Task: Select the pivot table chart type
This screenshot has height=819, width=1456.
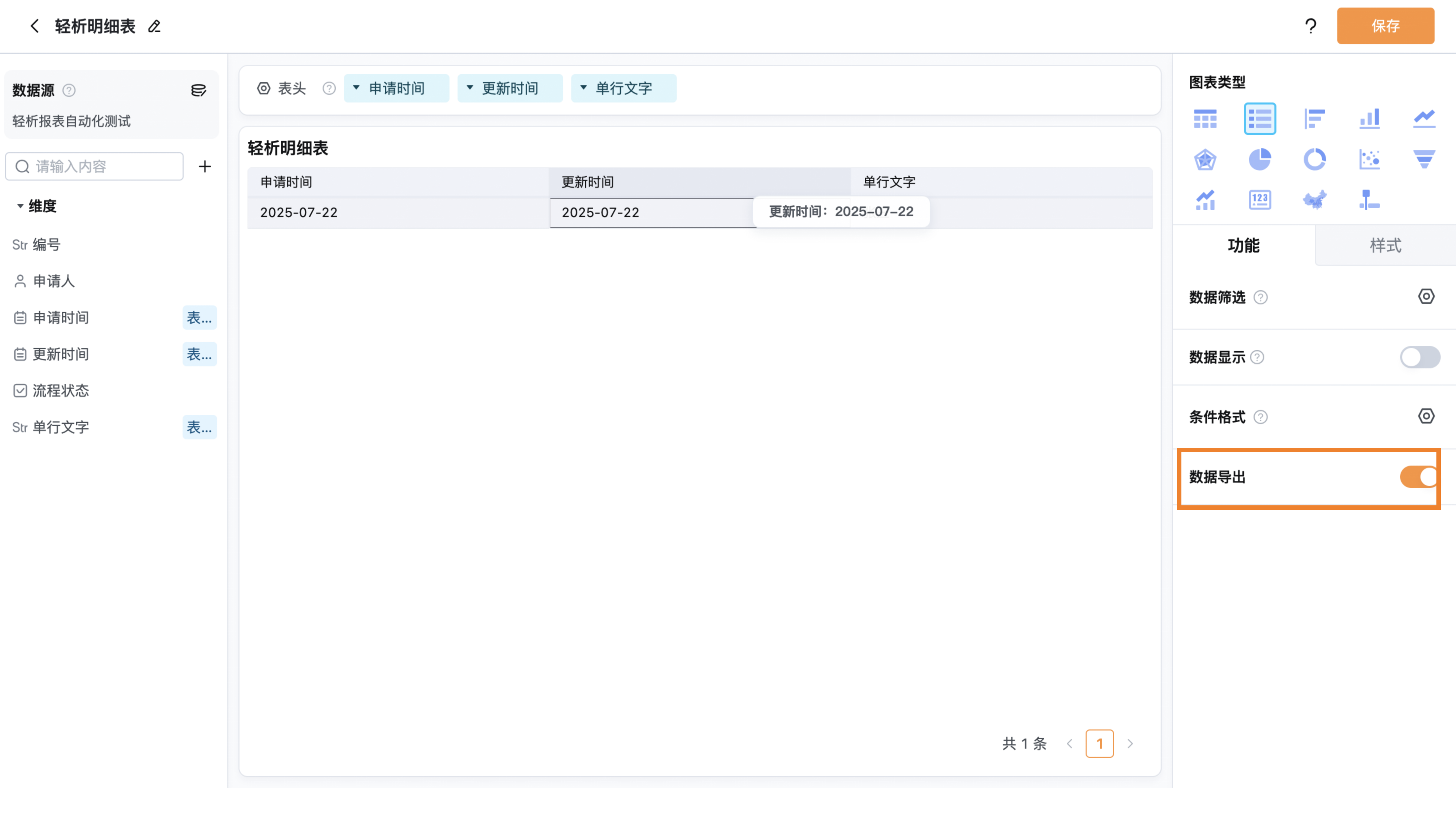Action: tap(1205, 119)
